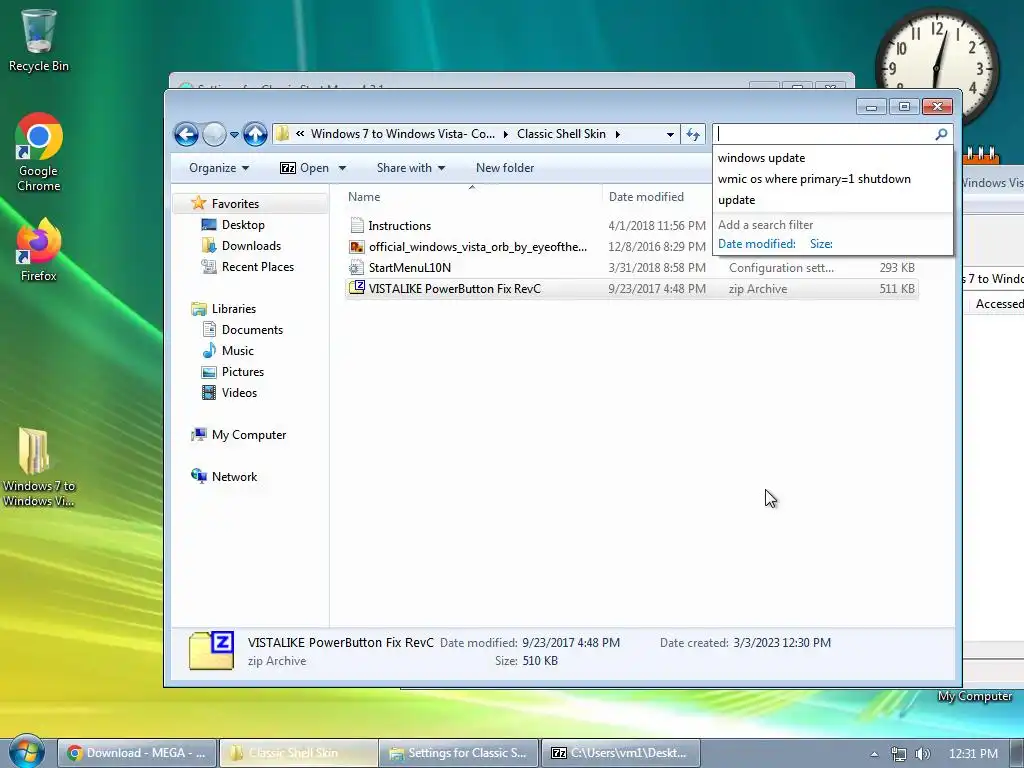Click inside the search input field

pyautogui.click(x=824, y=134)
